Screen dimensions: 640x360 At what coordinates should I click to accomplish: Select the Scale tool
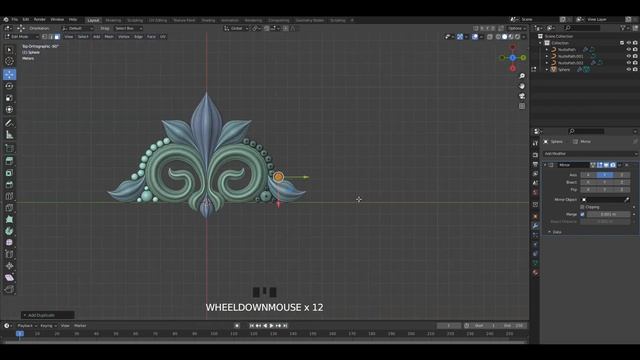[x=9, y=98]
